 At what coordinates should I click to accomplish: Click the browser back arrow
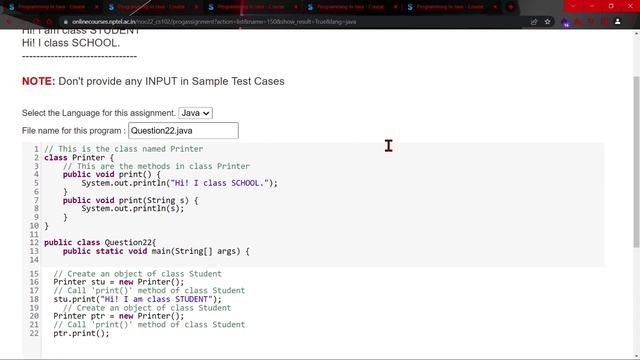9,22
